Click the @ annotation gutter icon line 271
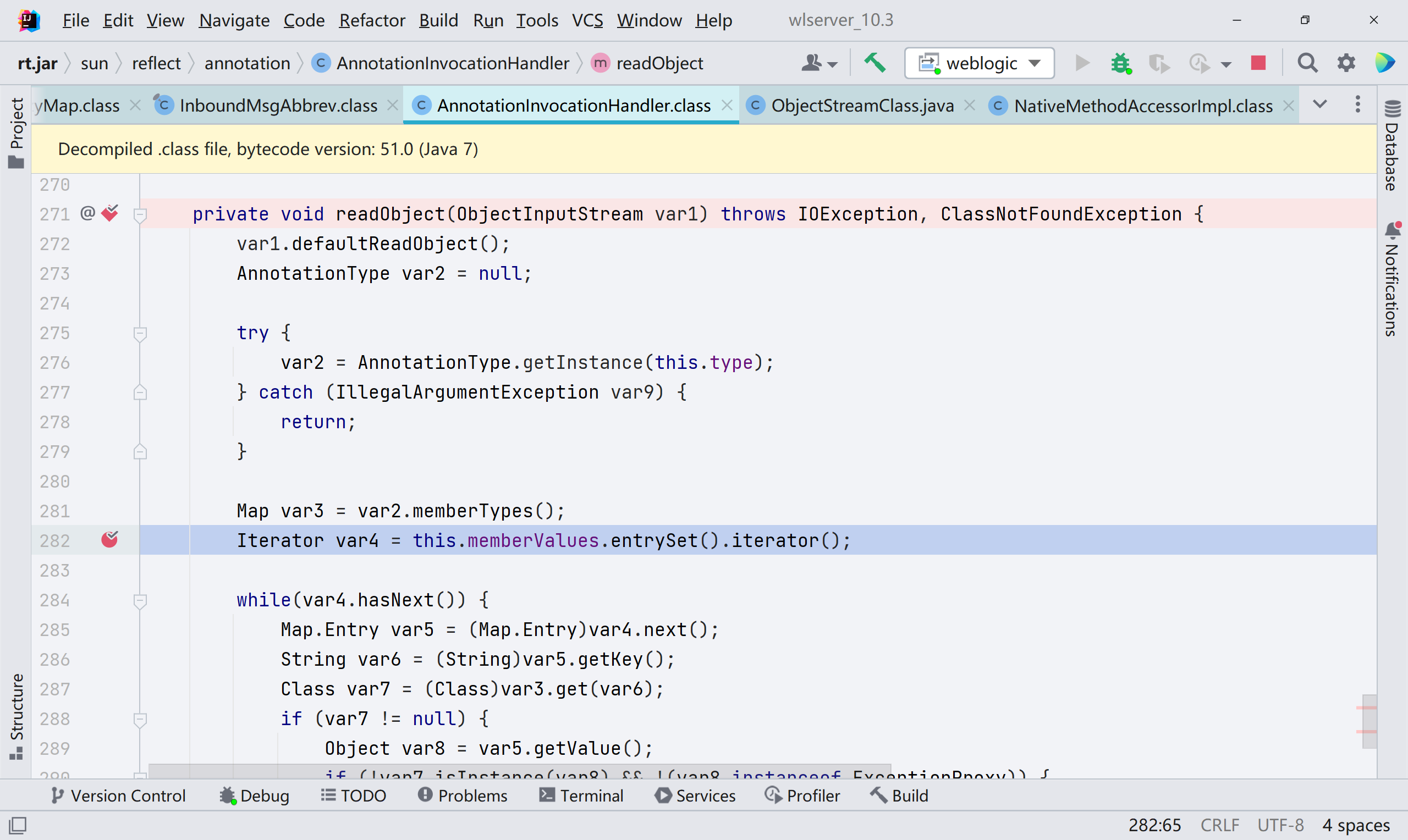Image resolution: width=1408 pixels, height=840 pixels. [x=87, y=213]
